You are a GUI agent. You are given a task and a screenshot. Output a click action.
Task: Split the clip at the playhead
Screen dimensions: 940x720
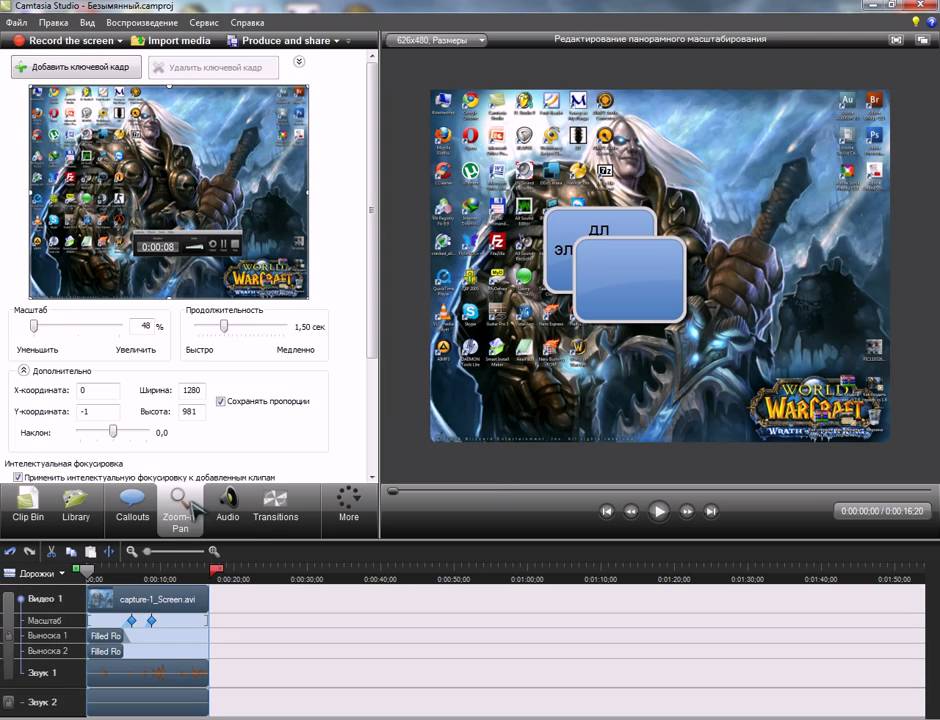(109, 552)
